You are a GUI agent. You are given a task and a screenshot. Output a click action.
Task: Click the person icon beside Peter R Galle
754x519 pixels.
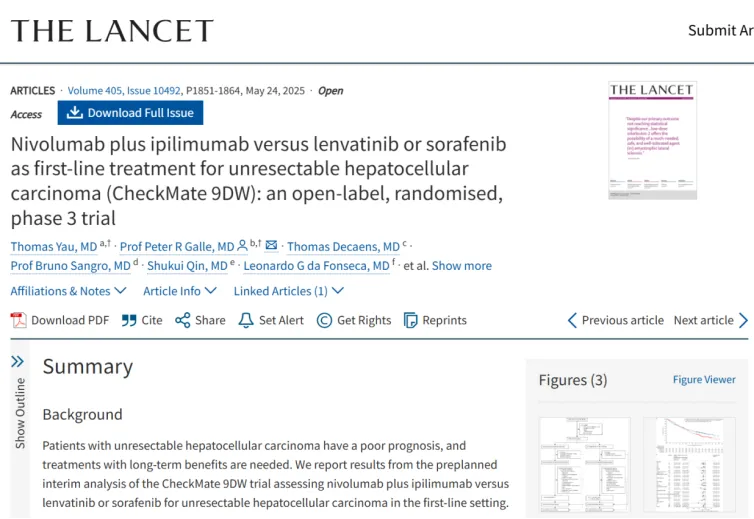point(242,245)
